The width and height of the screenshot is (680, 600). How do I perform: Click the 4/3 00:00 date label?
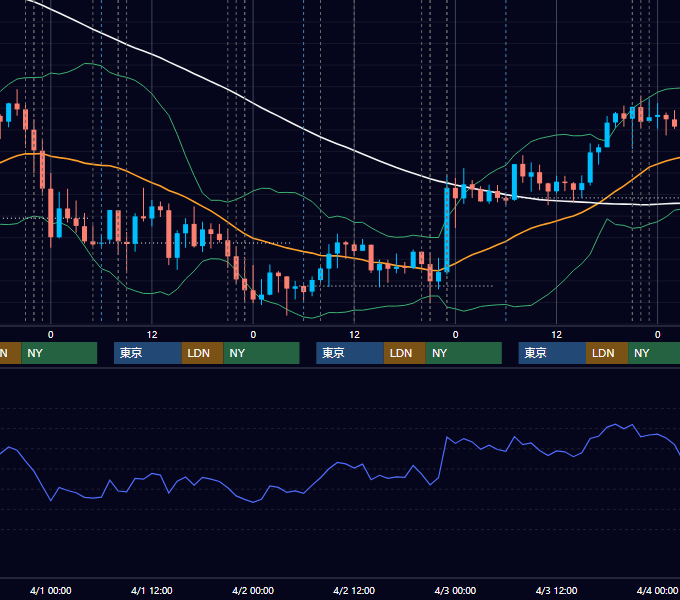tap(455, 590)
